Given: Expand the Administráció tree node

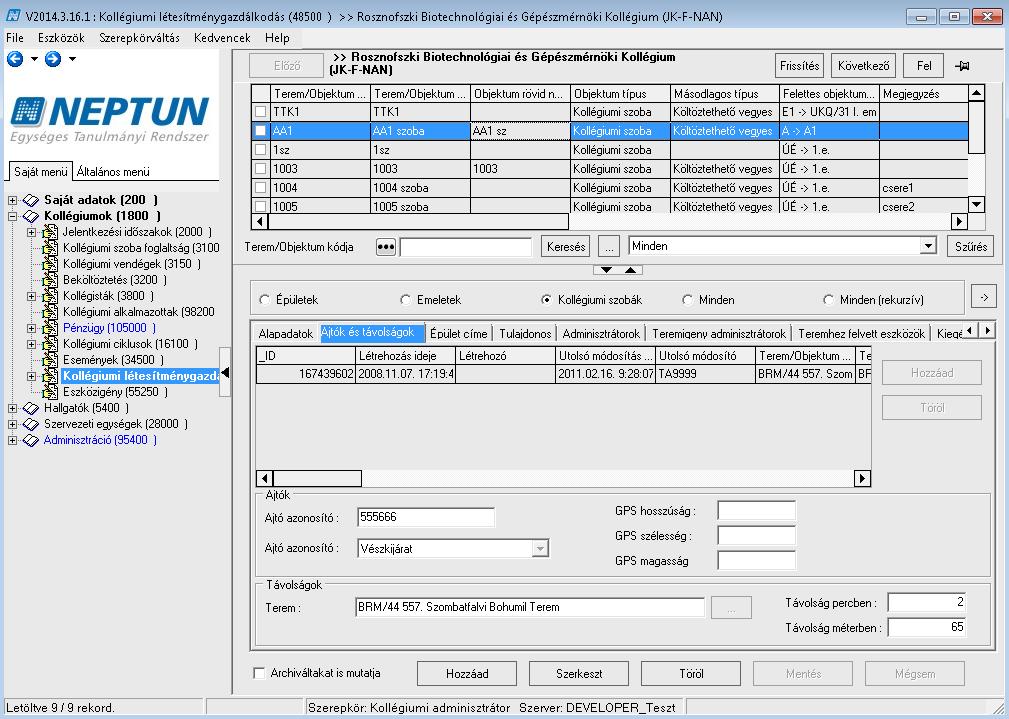Looking at the screenshot, I should coord(12,440).
